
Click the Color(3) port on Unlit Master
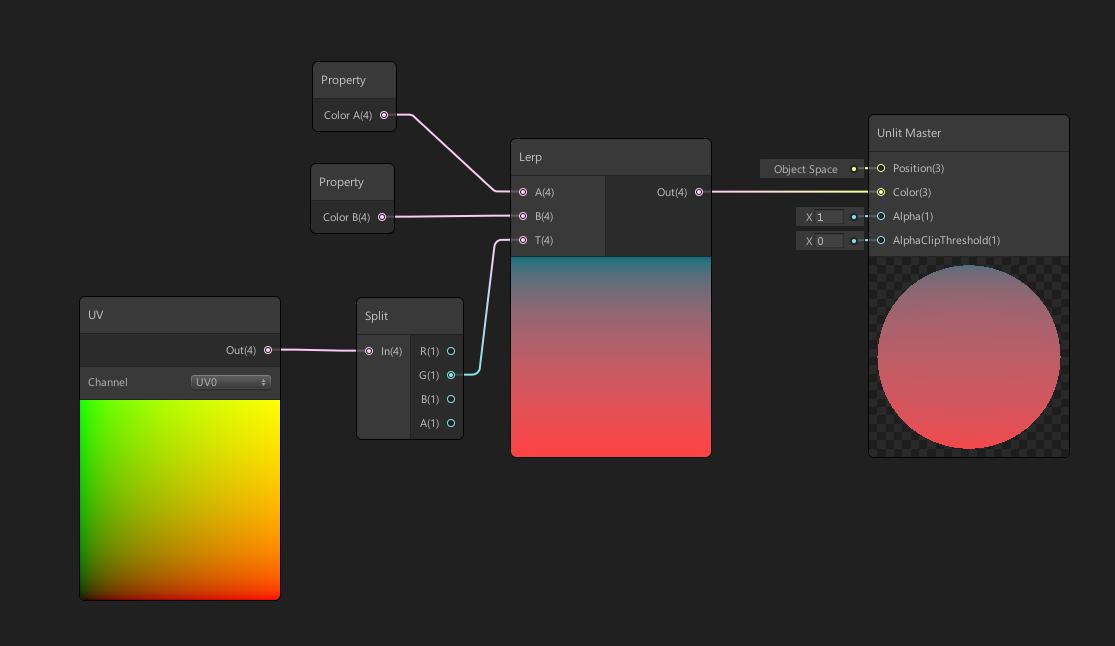pos(881,192)
